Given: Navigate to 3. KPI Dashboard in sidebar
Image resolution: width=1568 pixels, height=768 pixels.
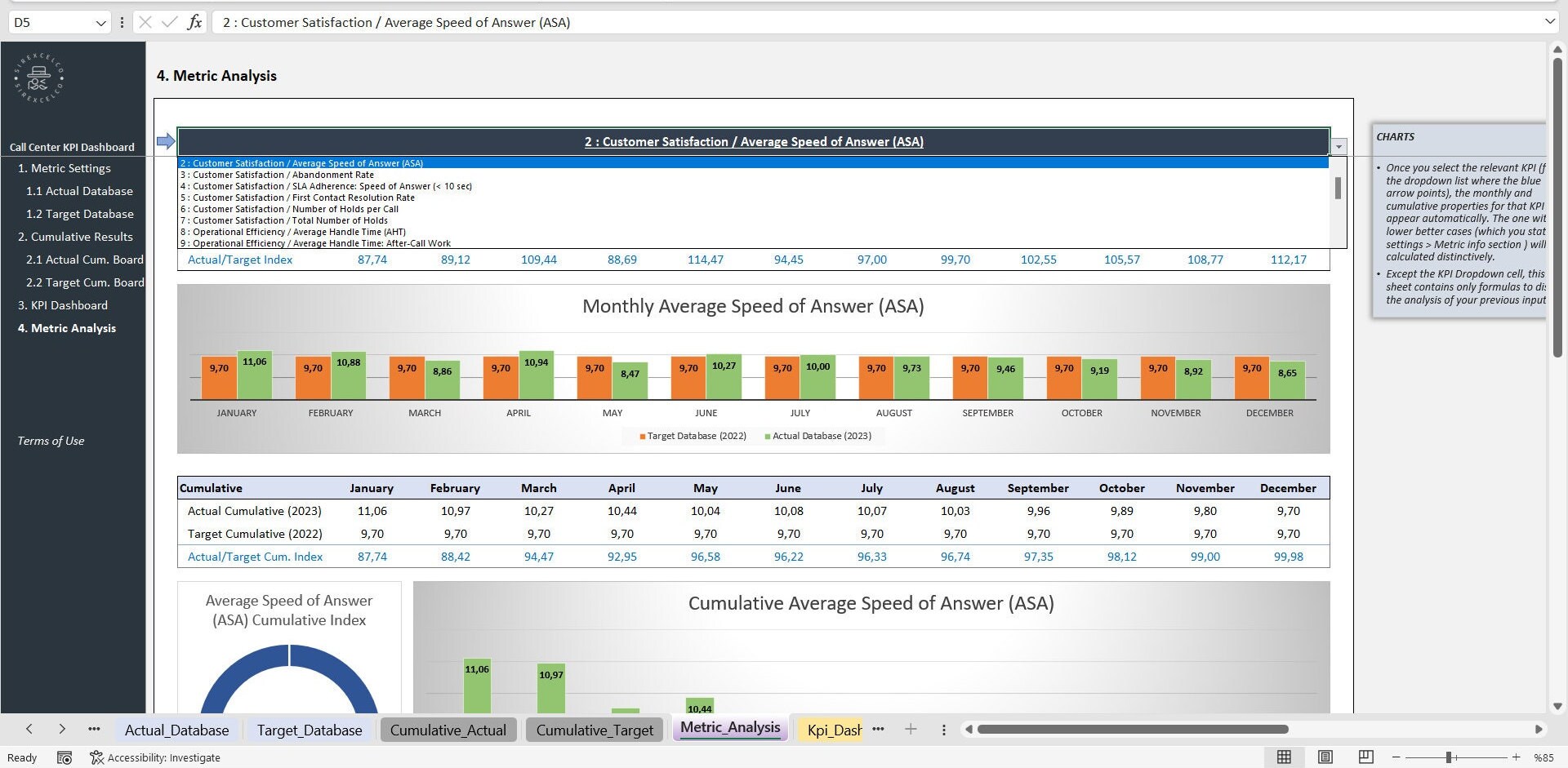Looking at the screenshot, I should (63, 304).
